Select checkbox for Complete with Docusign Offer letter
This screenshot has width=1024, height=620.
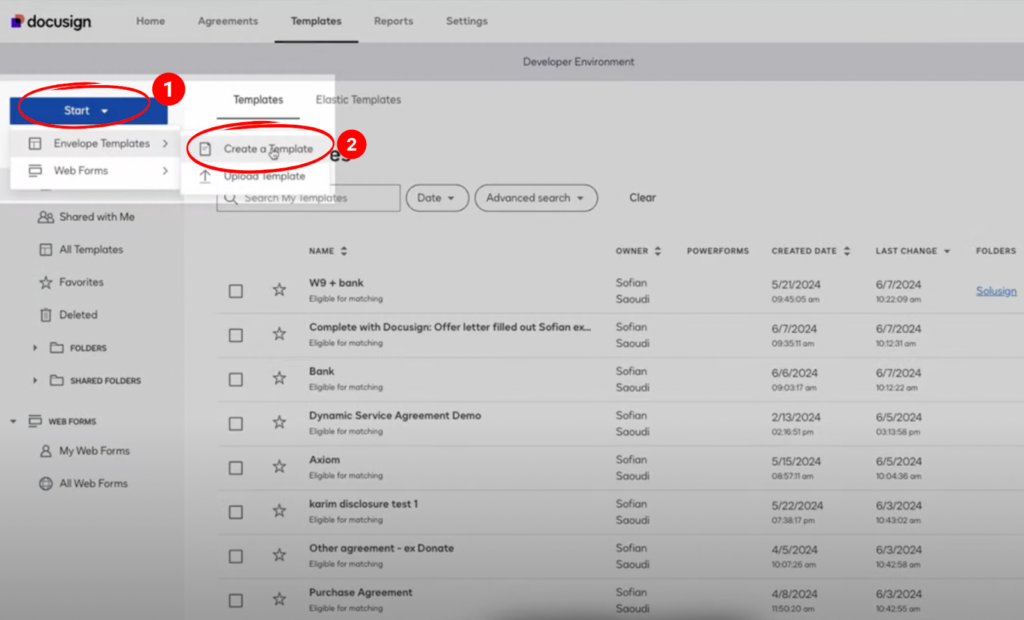coord(236,335)
